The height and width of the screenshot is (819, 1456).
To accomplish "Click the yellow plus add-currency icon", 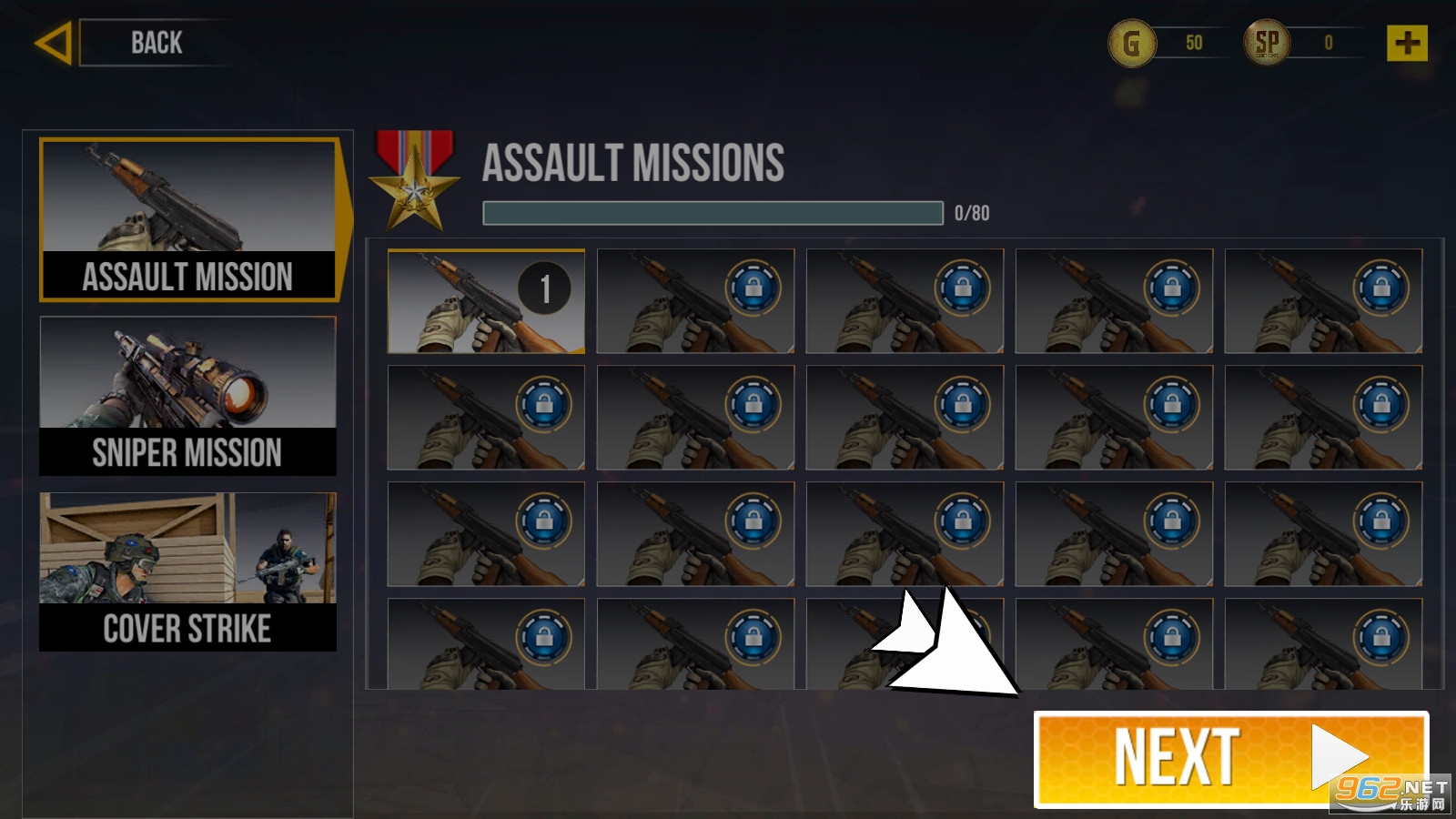I will [x=1407, y=43].
